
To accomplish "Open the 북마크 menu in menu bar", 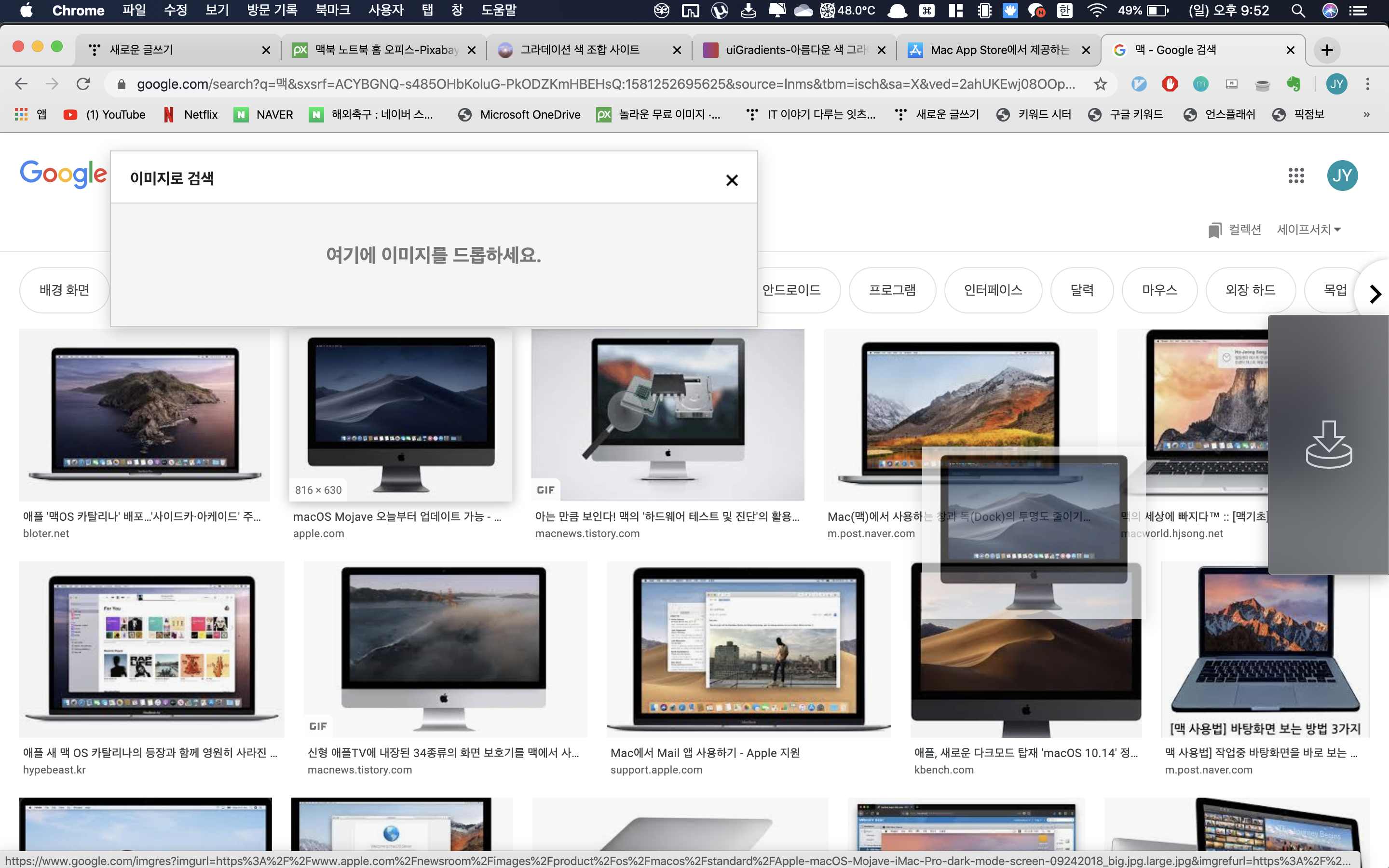I will (332, 10).
